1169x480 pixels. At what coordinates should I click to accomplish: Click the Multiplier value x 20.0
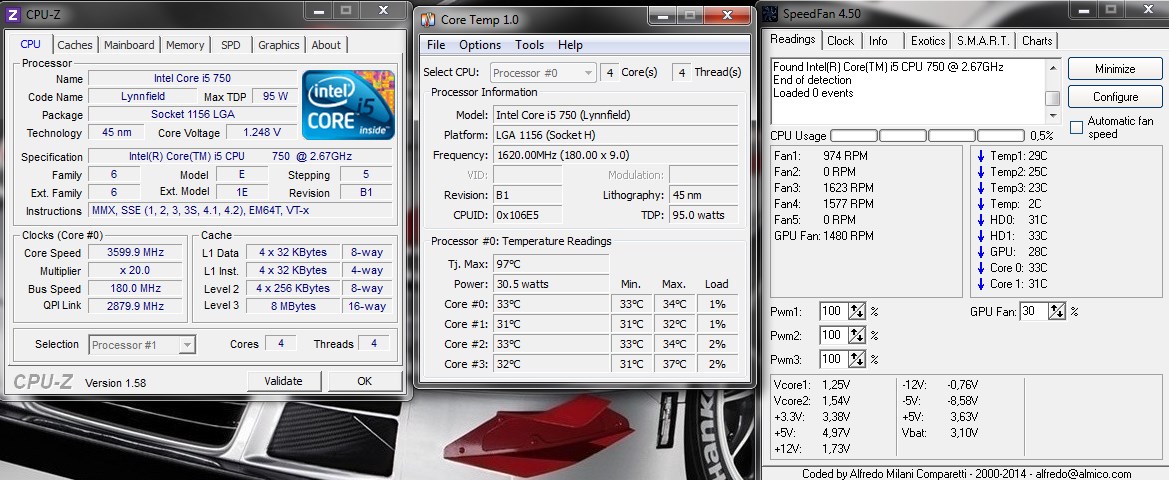(x=135, y=271)
